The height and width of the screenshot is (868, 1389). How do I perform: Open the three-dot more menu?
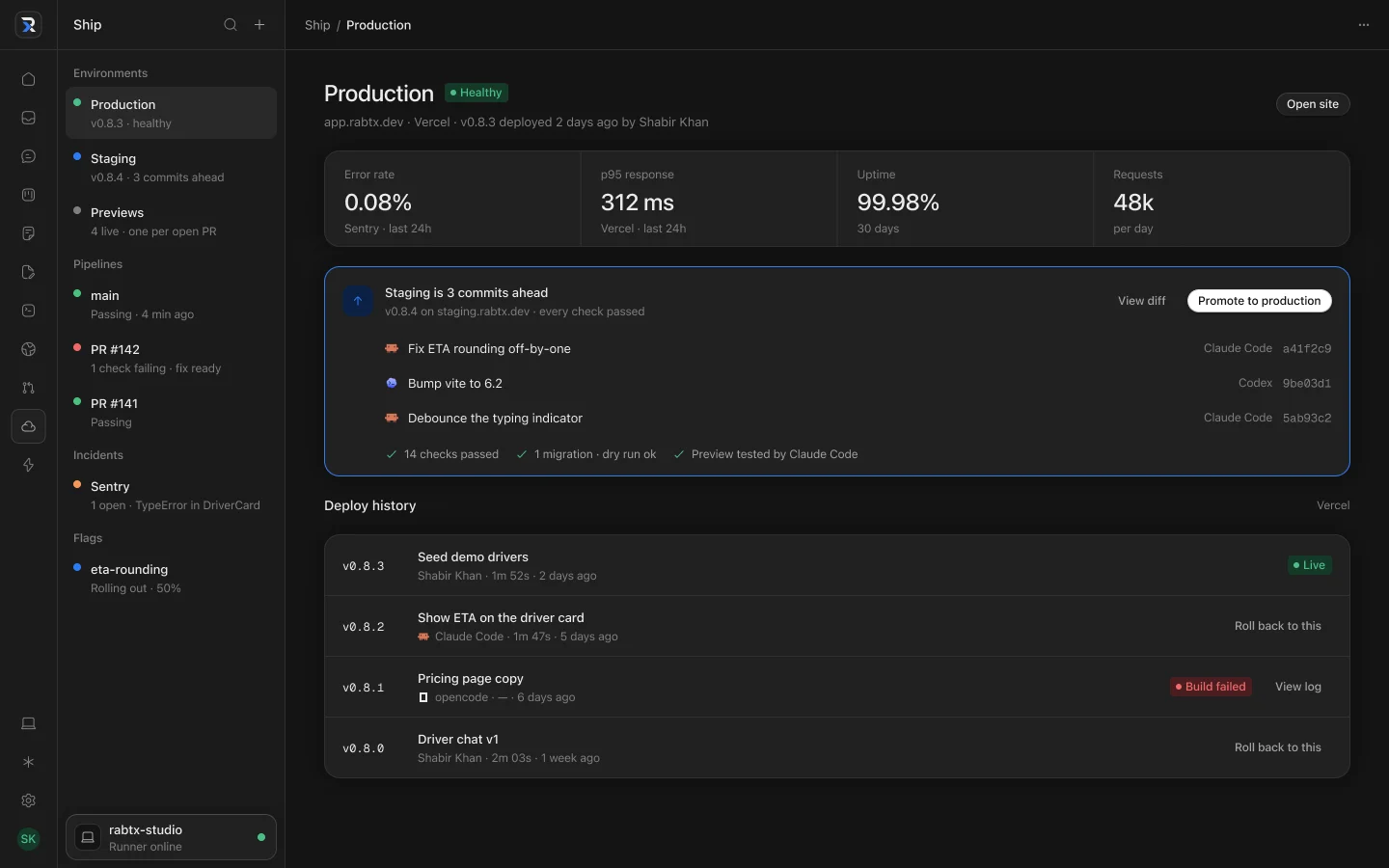pyautogui.click(x=1364, y=25)
